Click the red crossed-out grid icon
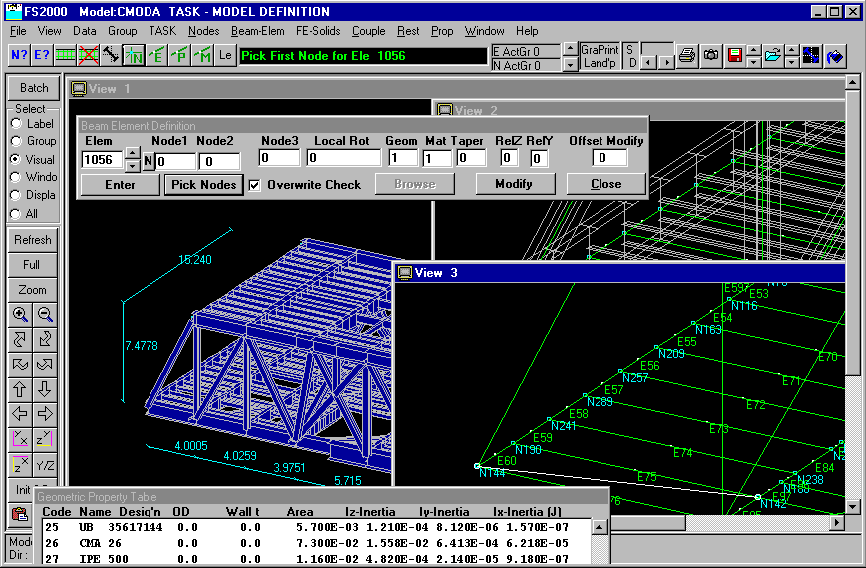Screen dimensions: 866x568 [89, 56]
